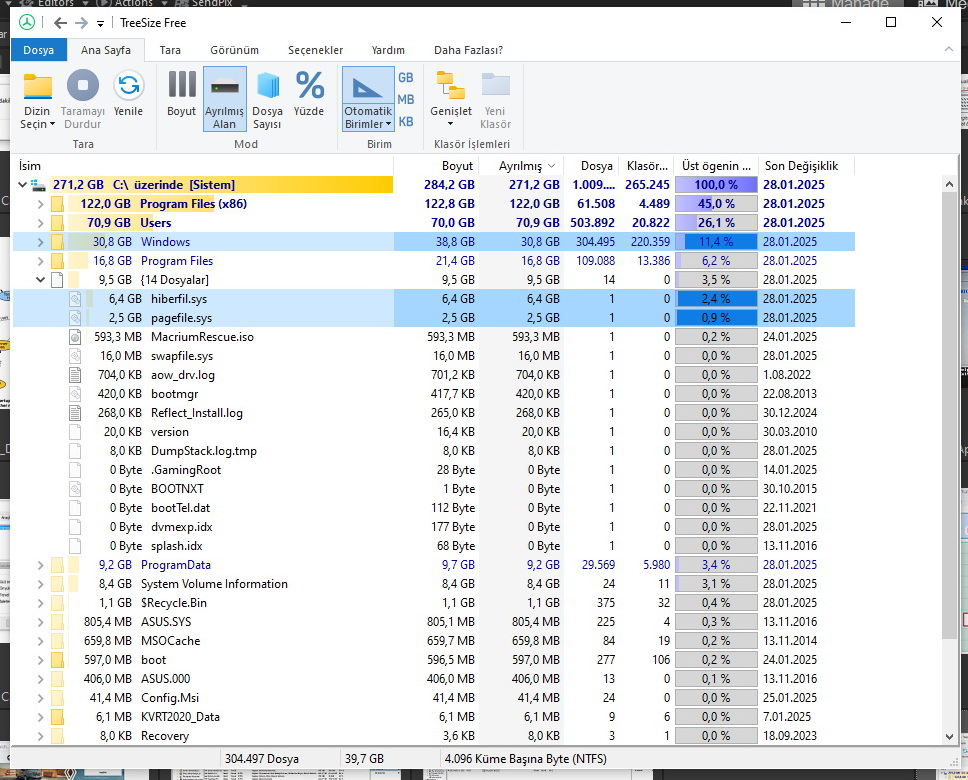968x780 pixels.
Task: Open the Dosya menu
Action: [38, 50]
